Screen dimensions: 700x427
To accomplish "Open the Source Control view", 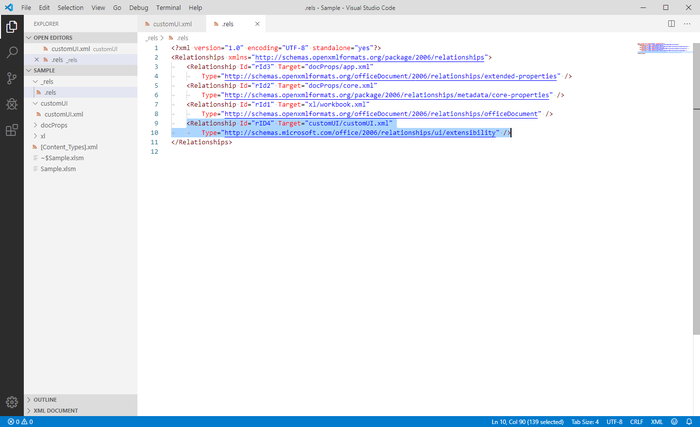I will tap(12, 77).
